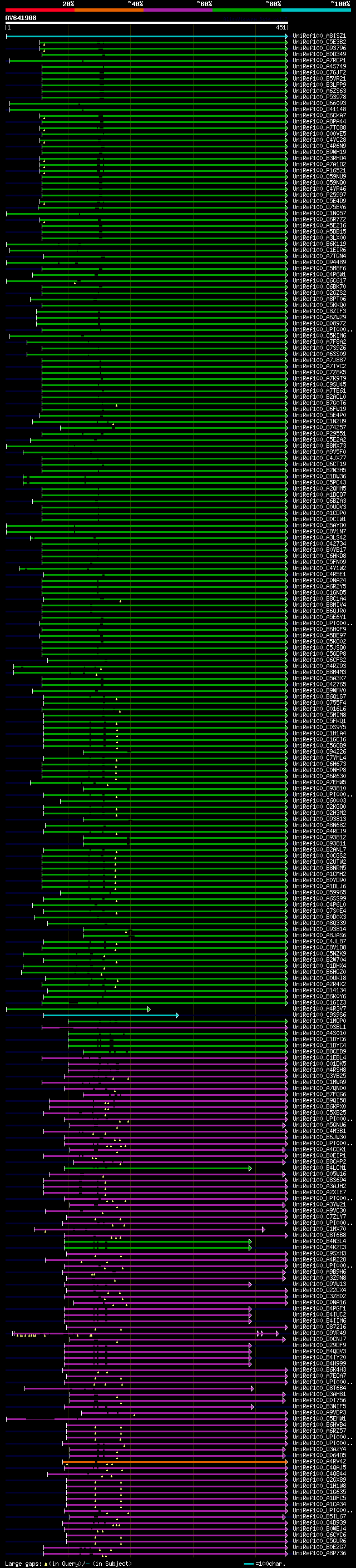
Task: Open hit UniRef100_Q75EV6
Action: (x=319, y=207)
